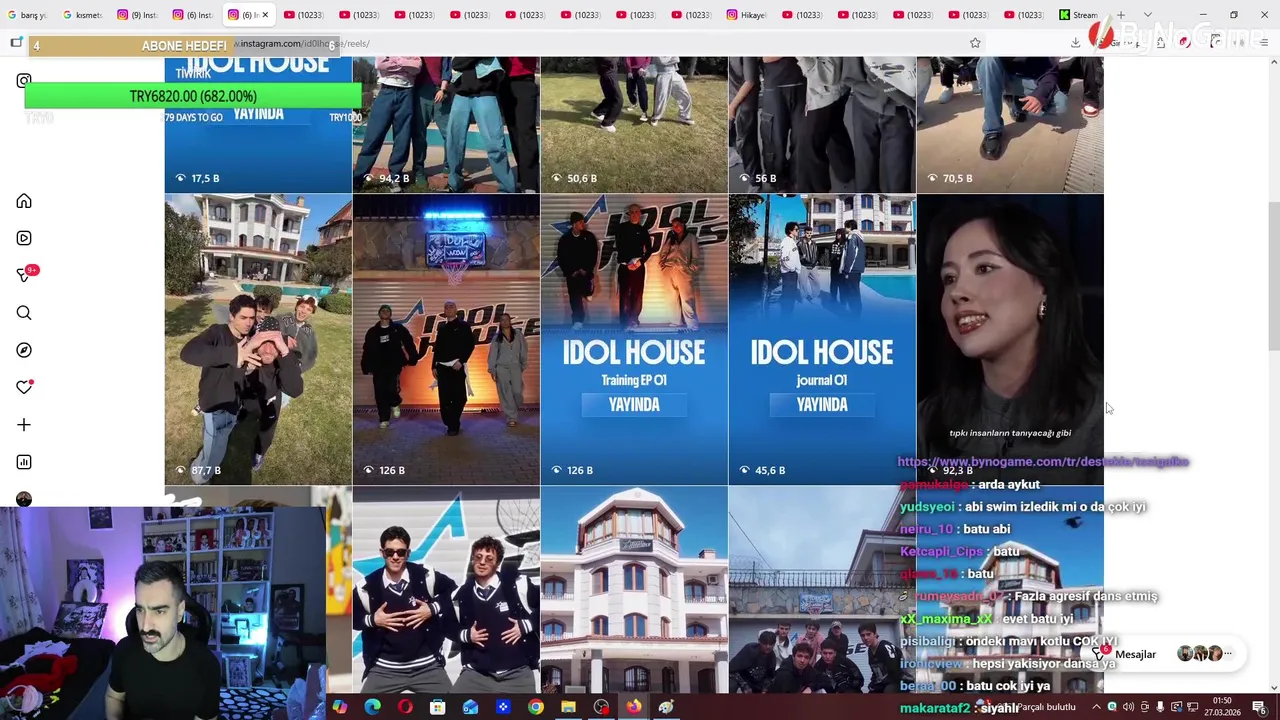The width and height of the screenshot is (1280, 720).
Task: Open the white mansion building reel
Action: (634, 590)
